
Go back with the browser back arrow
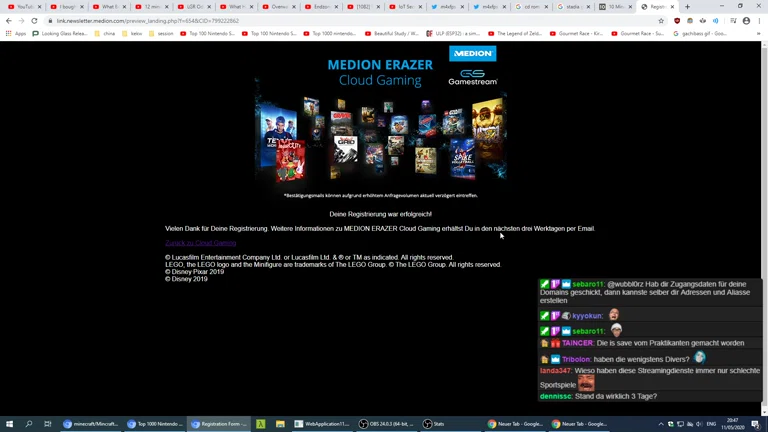pos(9,21)
